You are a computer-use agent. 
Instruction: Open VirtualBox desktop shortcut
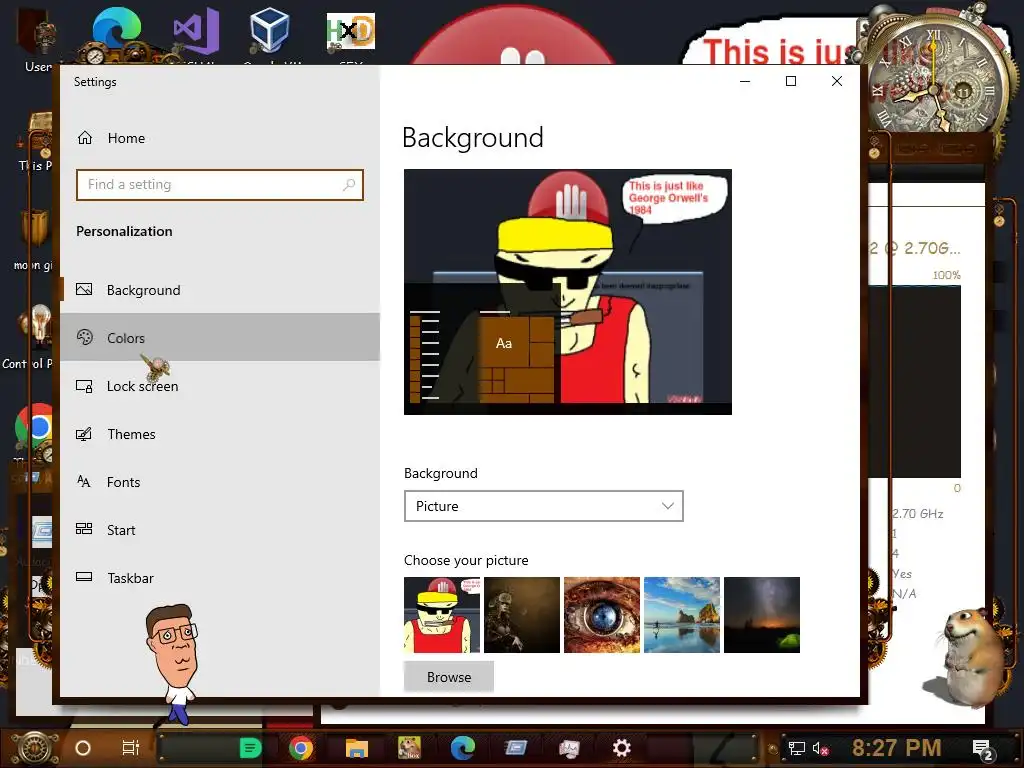[270, 36]
